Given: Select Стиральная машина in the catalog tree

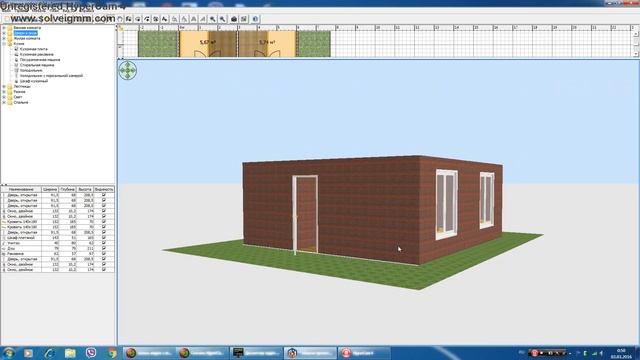Looking at the screenshot, I should tap(37, 65).
